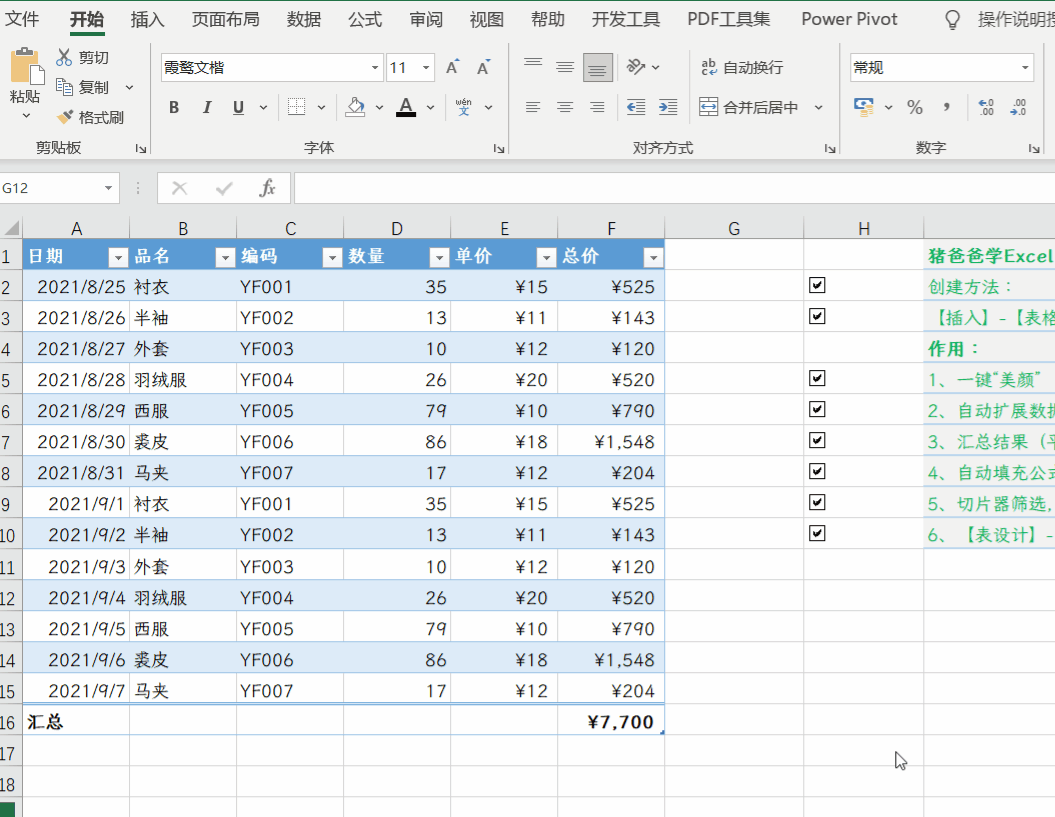
Task: Expand the font name dropdown 霞鹜文楷
Action: [375, 67]
